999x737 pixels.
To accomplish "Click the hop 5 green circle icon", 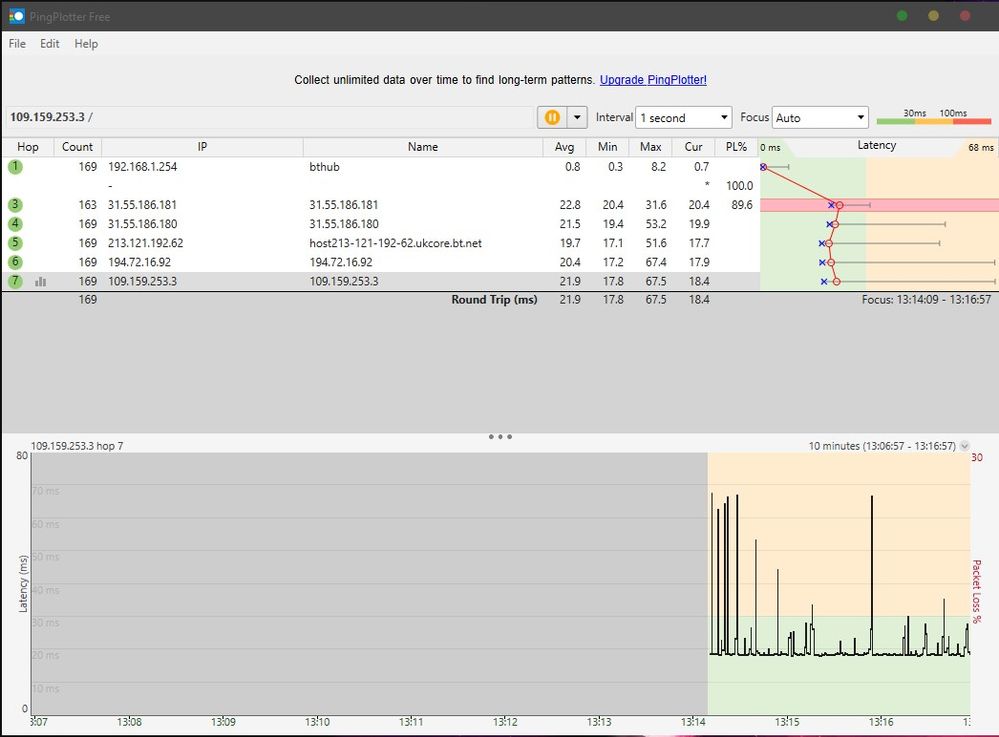I will pyautogui.click(x=15, y=243).
